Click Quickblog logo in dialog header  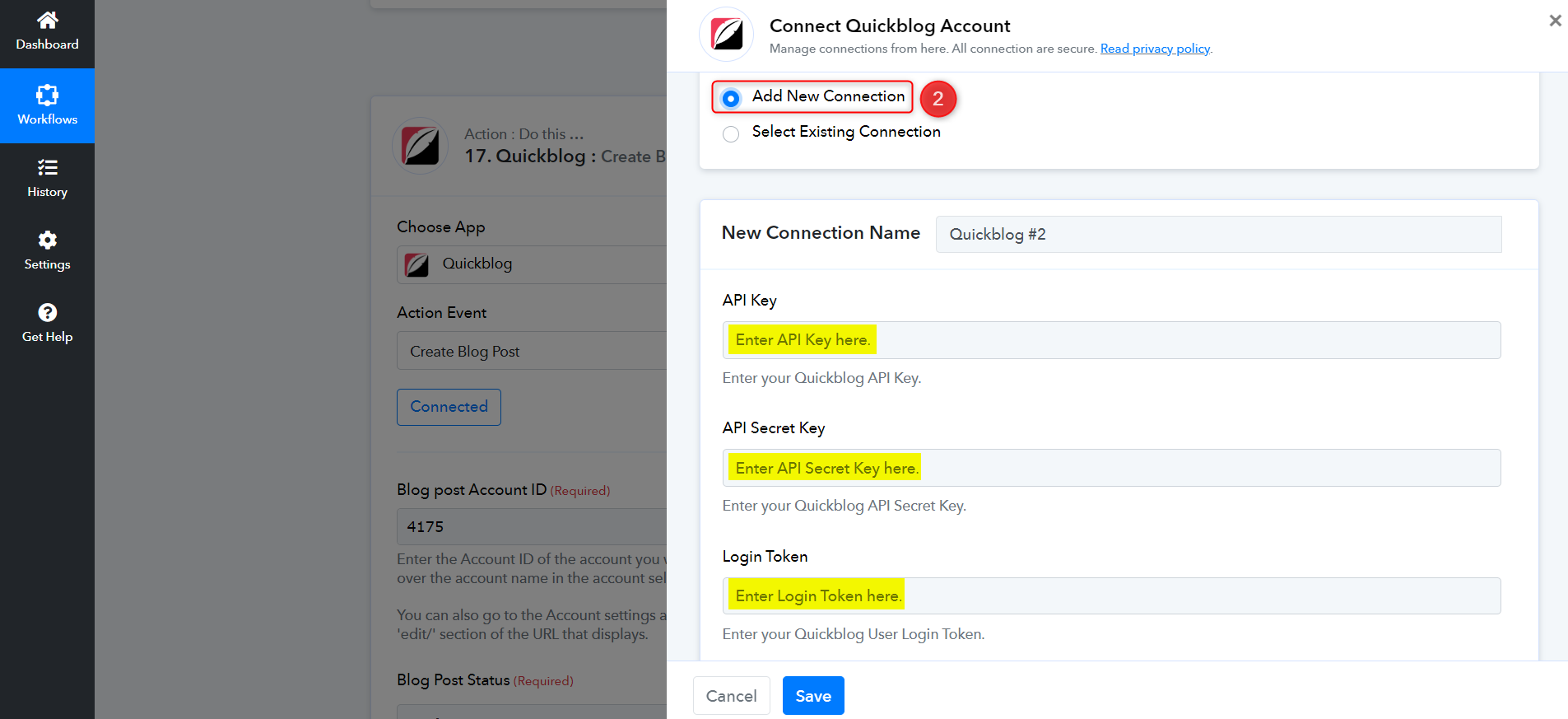coord(726,35)
